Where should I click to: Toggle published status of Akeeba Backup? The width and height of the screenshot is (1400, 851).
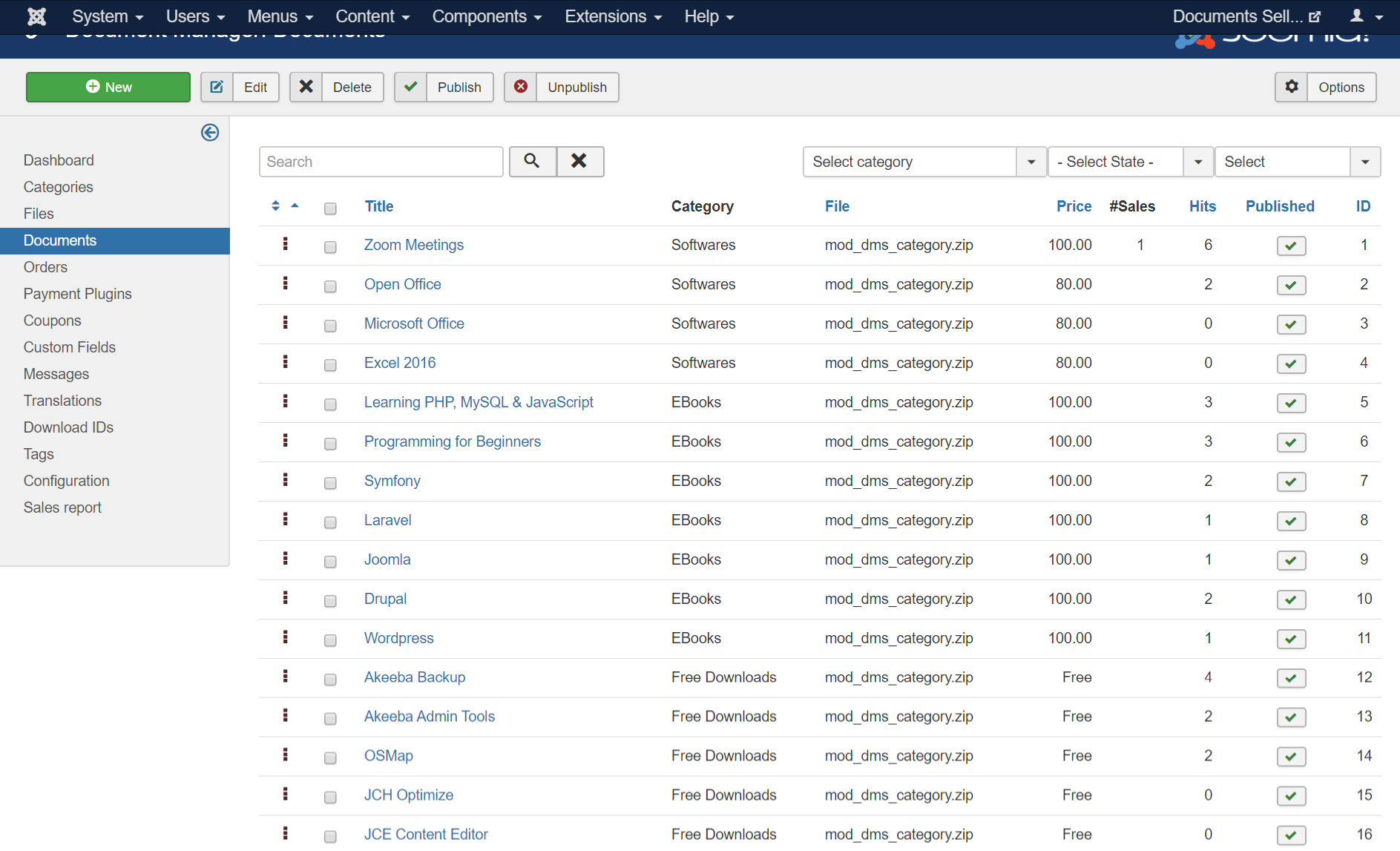pyautogui.click(x=1291, y=678)
